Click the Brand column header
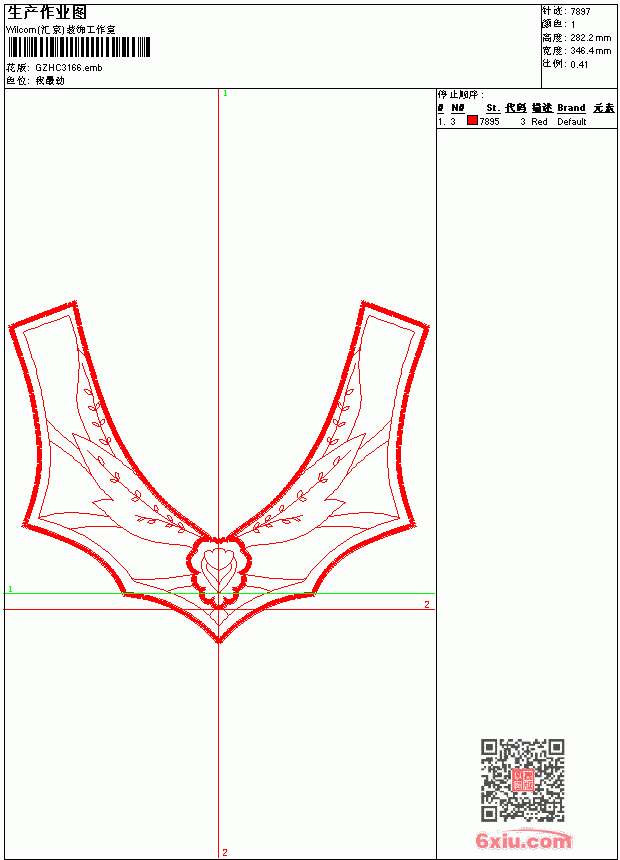The height and width of the screenshot is (860, 620). 571,108
